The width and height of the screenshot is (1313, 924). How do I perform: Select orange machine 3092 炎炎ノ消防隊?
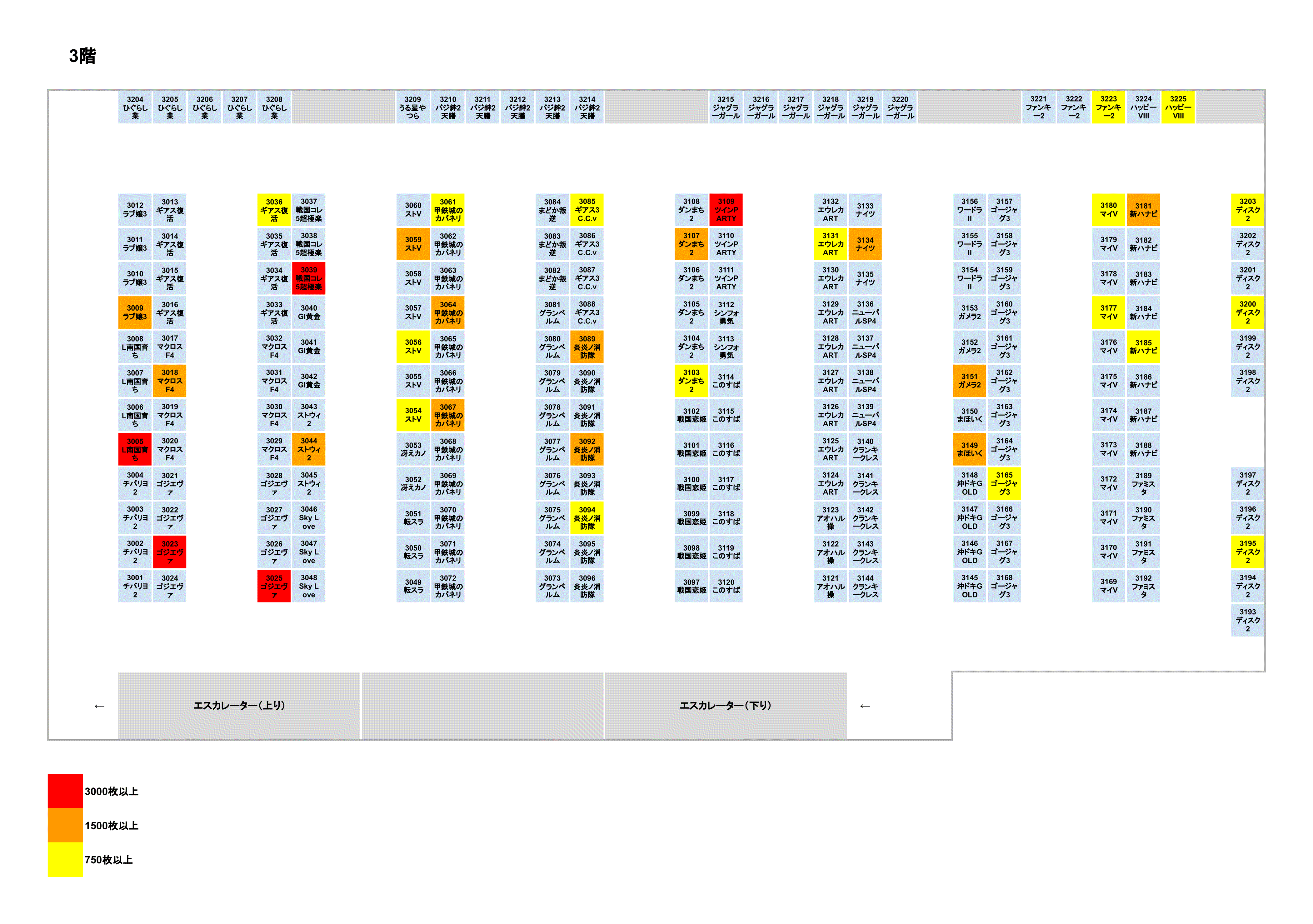587,449
